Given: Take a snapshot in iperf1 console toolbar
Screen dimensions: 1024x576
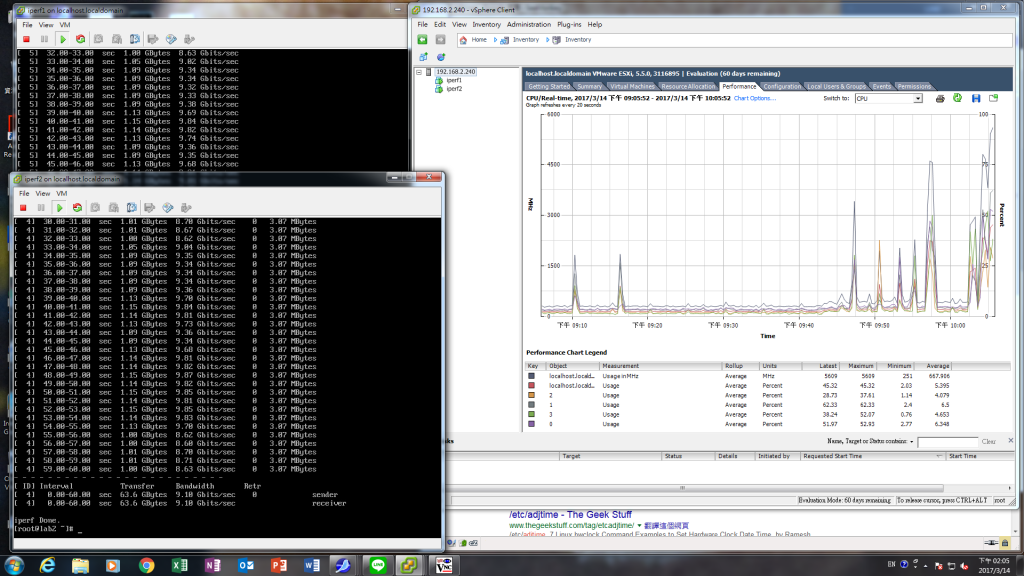Looking at the screenshot, I should pos(99,39).
